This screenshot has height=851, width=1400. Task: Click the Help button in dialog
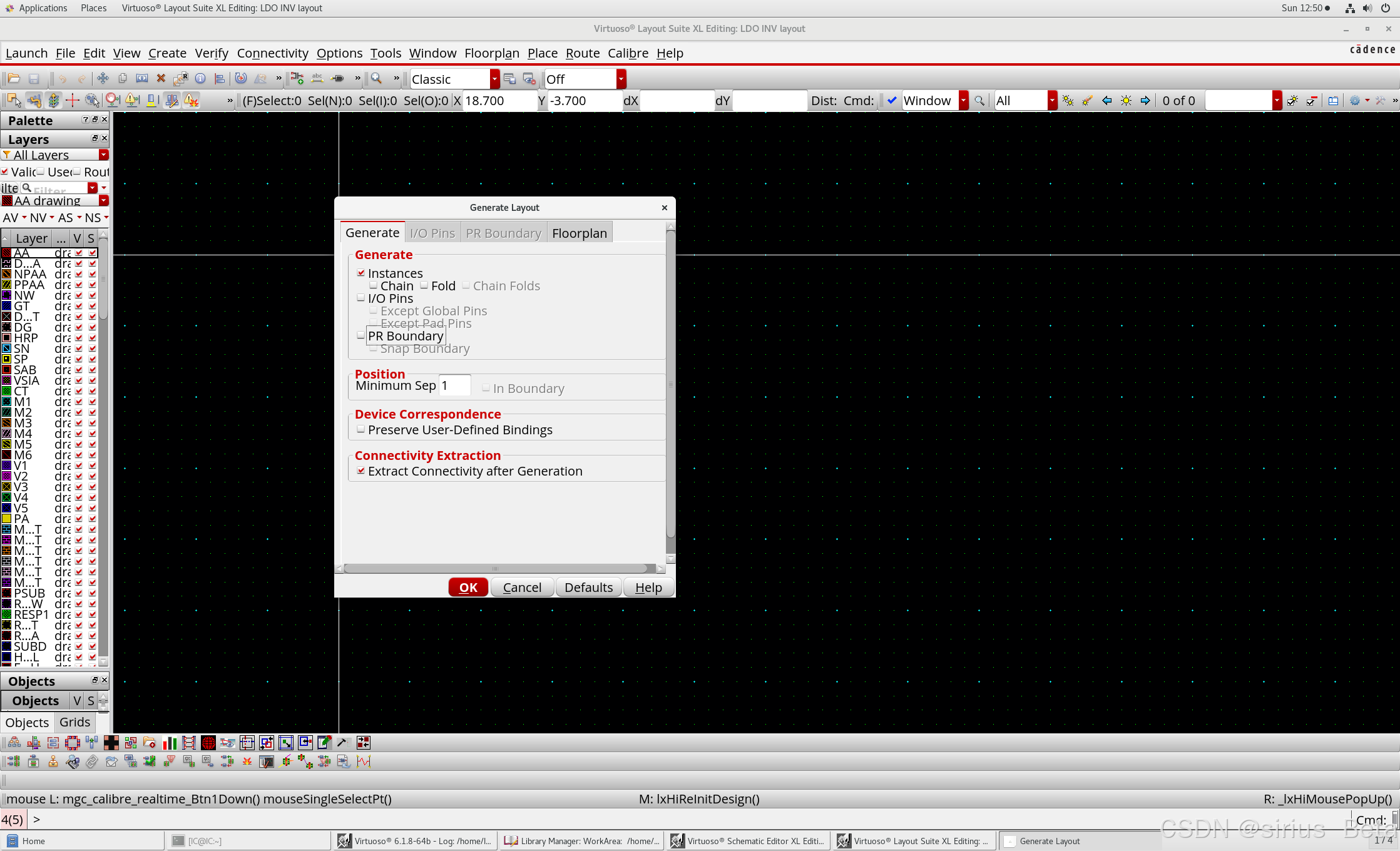[648, 587]
